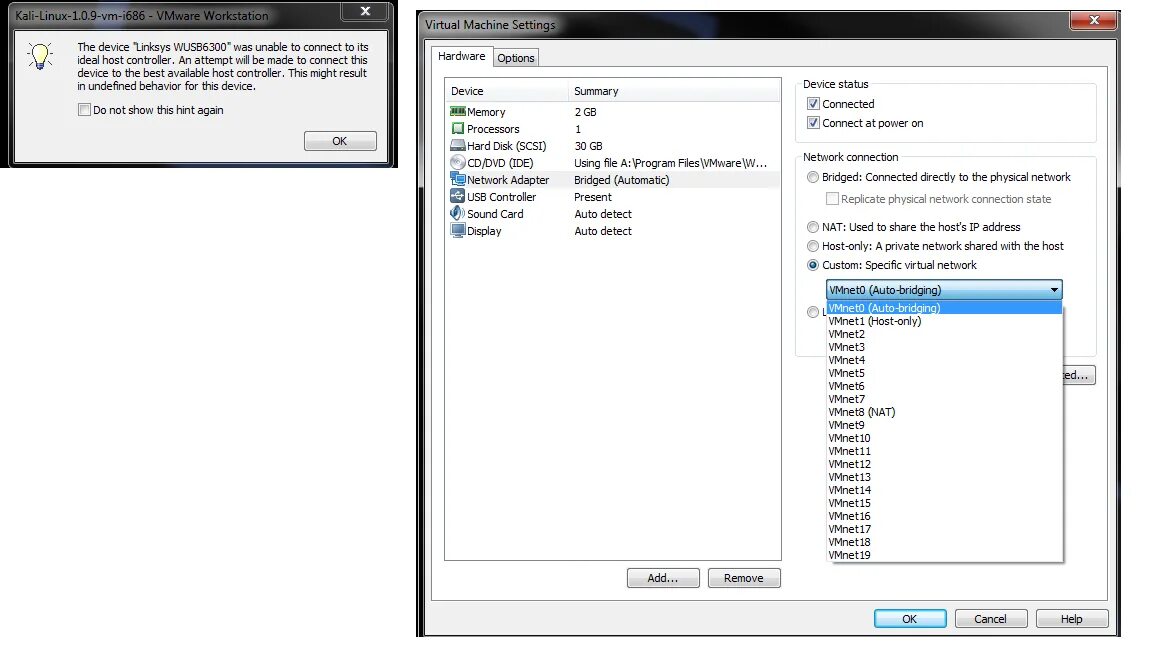Viewport: 1152px width, 648px height.
Task: Select the 'Bridged (Automatic)' summary cell
Action: 622,180
